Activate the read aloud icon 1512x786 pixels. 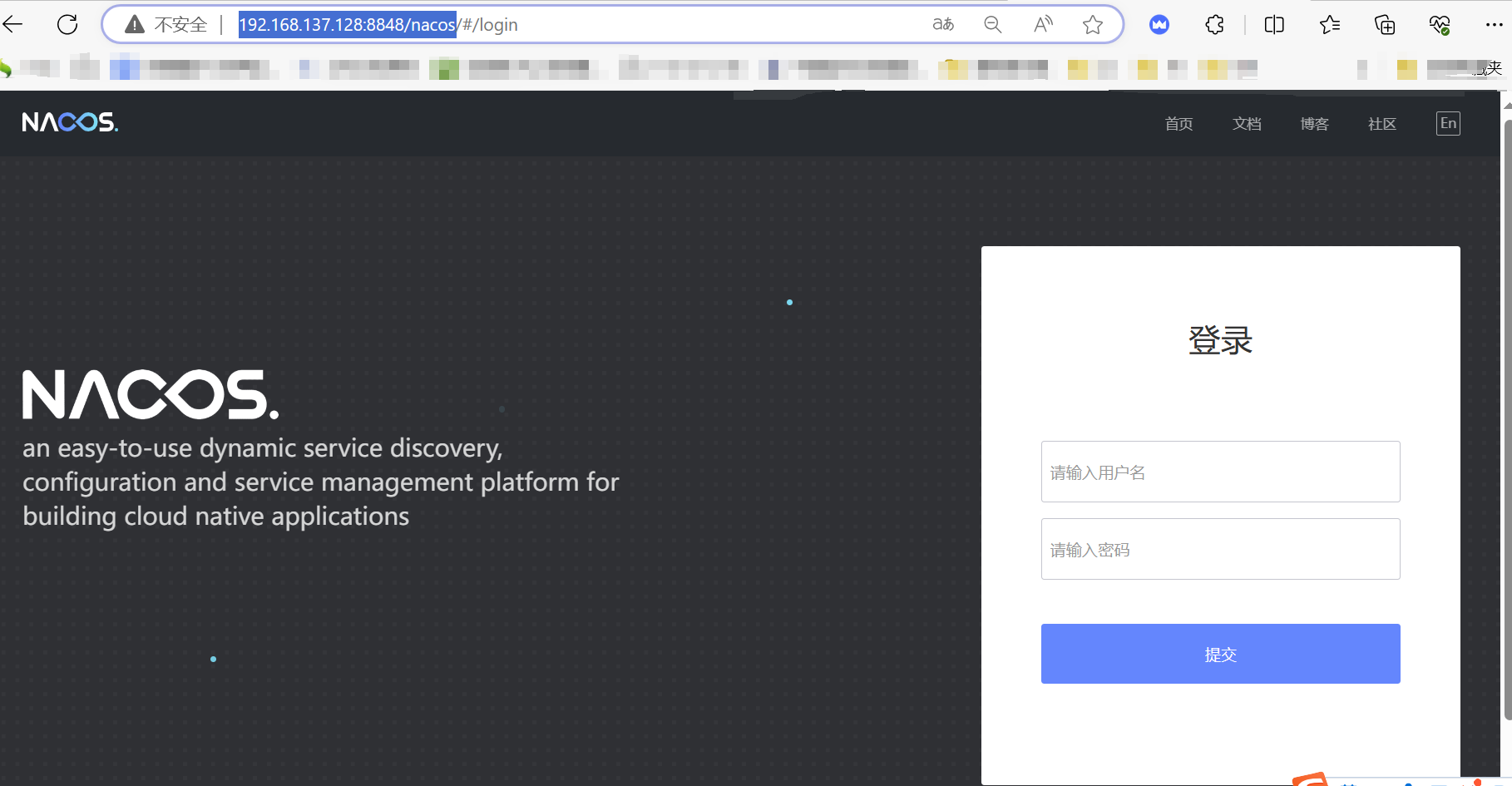point(1043,24)
